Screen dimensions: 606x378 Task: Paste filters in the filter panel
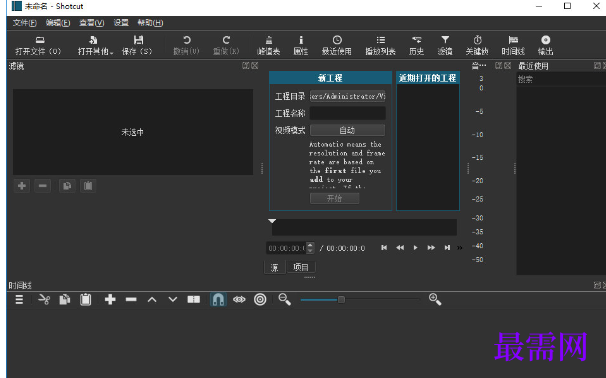tap(88, 186)
